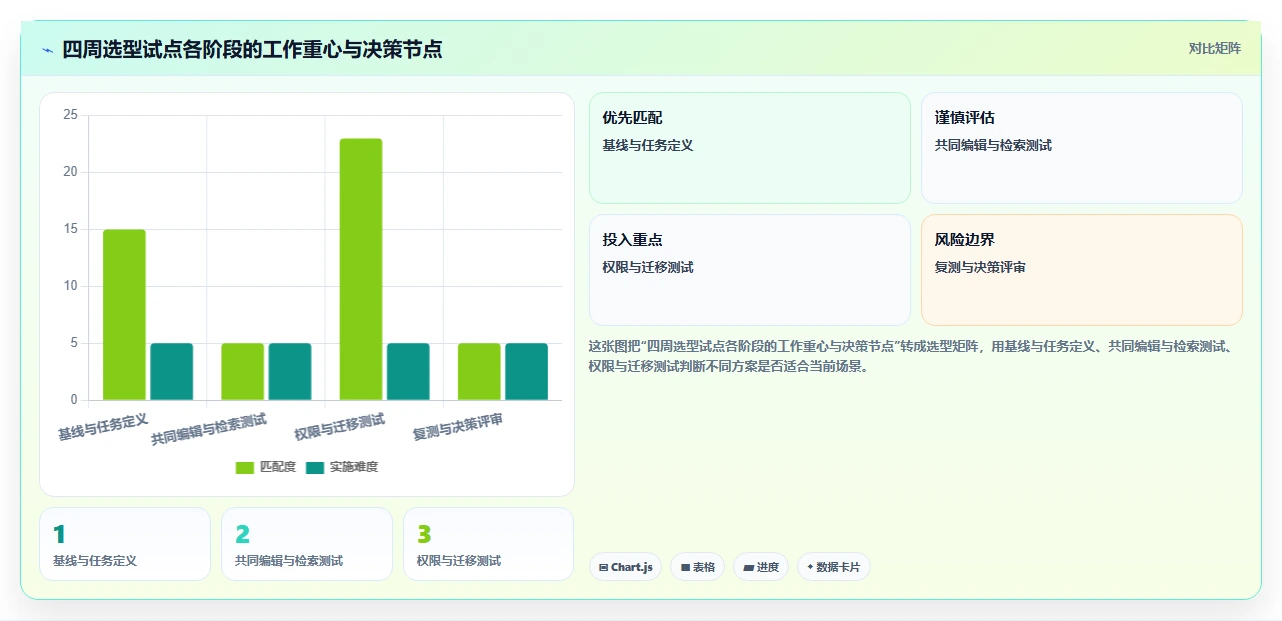Click the table icon in the 表格 chip
The image size is (1282, 621).
point(685,567)
